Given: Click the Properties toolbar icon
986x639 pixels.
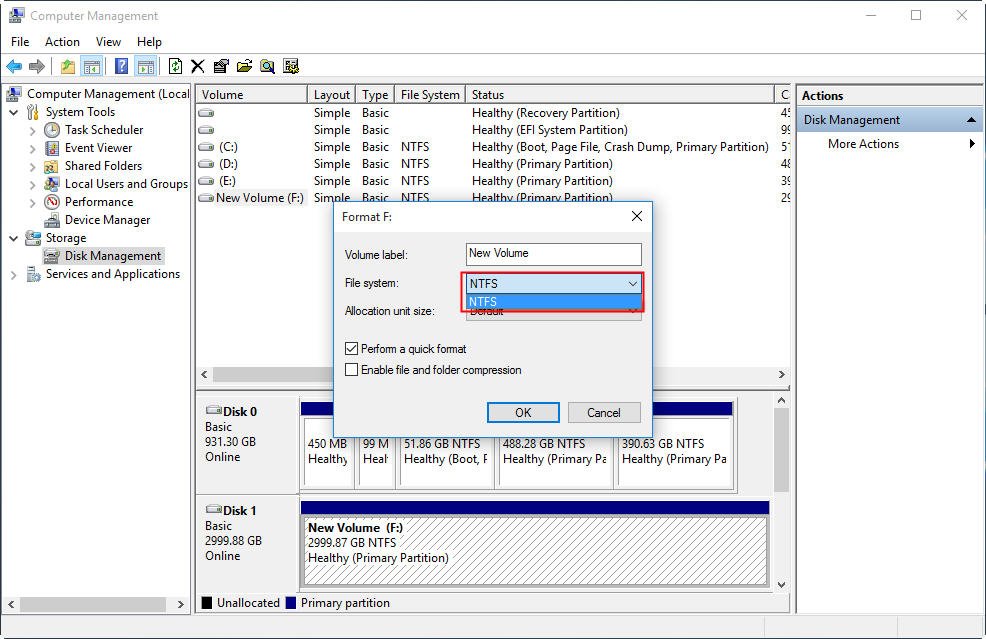Looking at the screenshot, I should coord(221,66).
